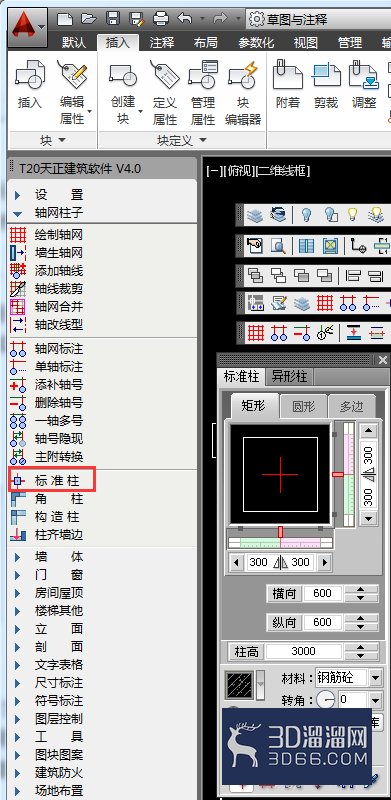
Task: Switch to the 视图 ribbon tab
Action: pos(306,42)
